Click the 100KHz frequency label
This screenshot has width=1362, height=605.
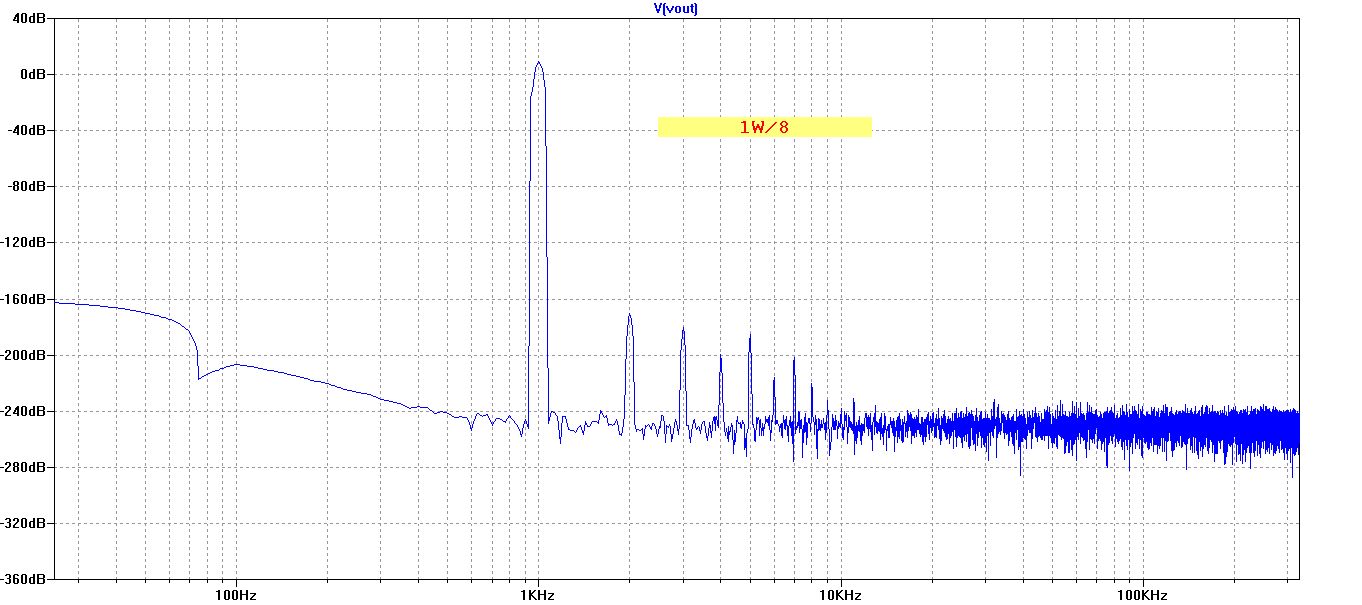coord(1142,594)
